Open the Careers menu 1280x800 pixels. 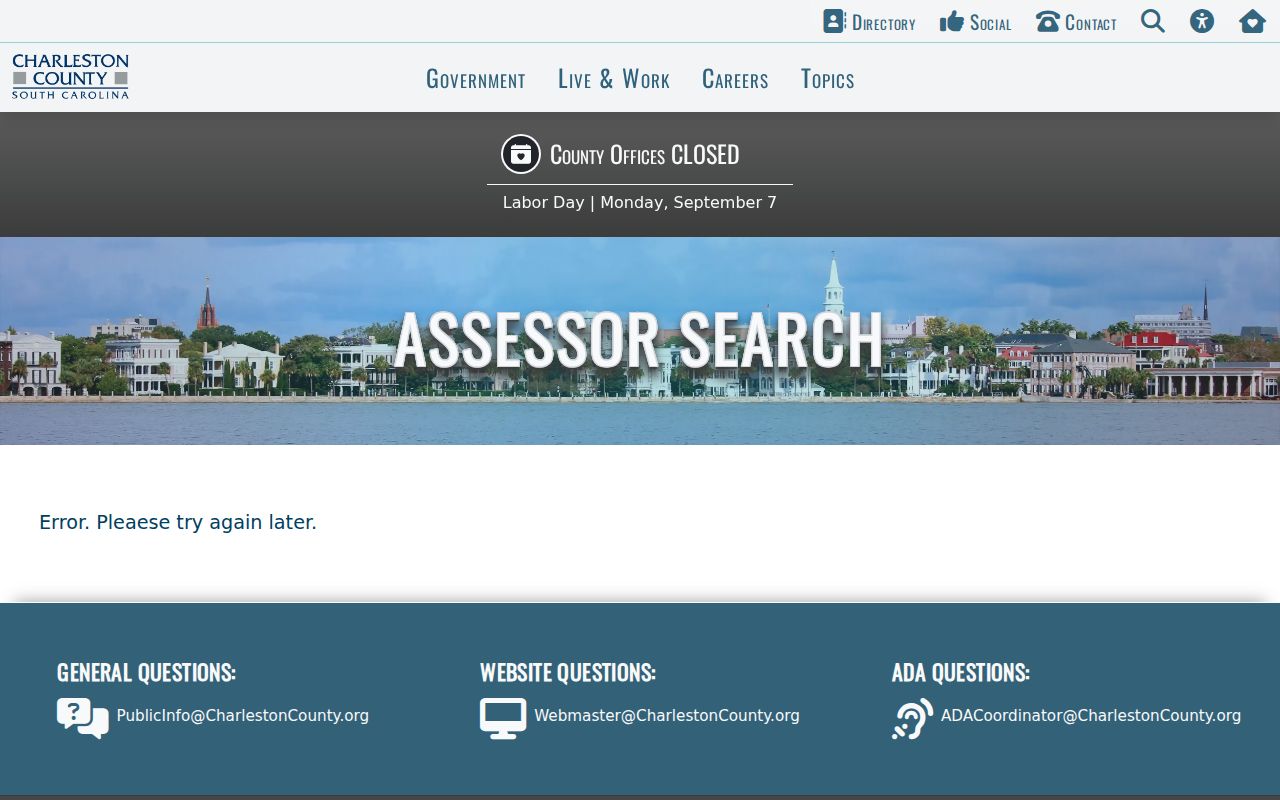click(x=735, y=79)
